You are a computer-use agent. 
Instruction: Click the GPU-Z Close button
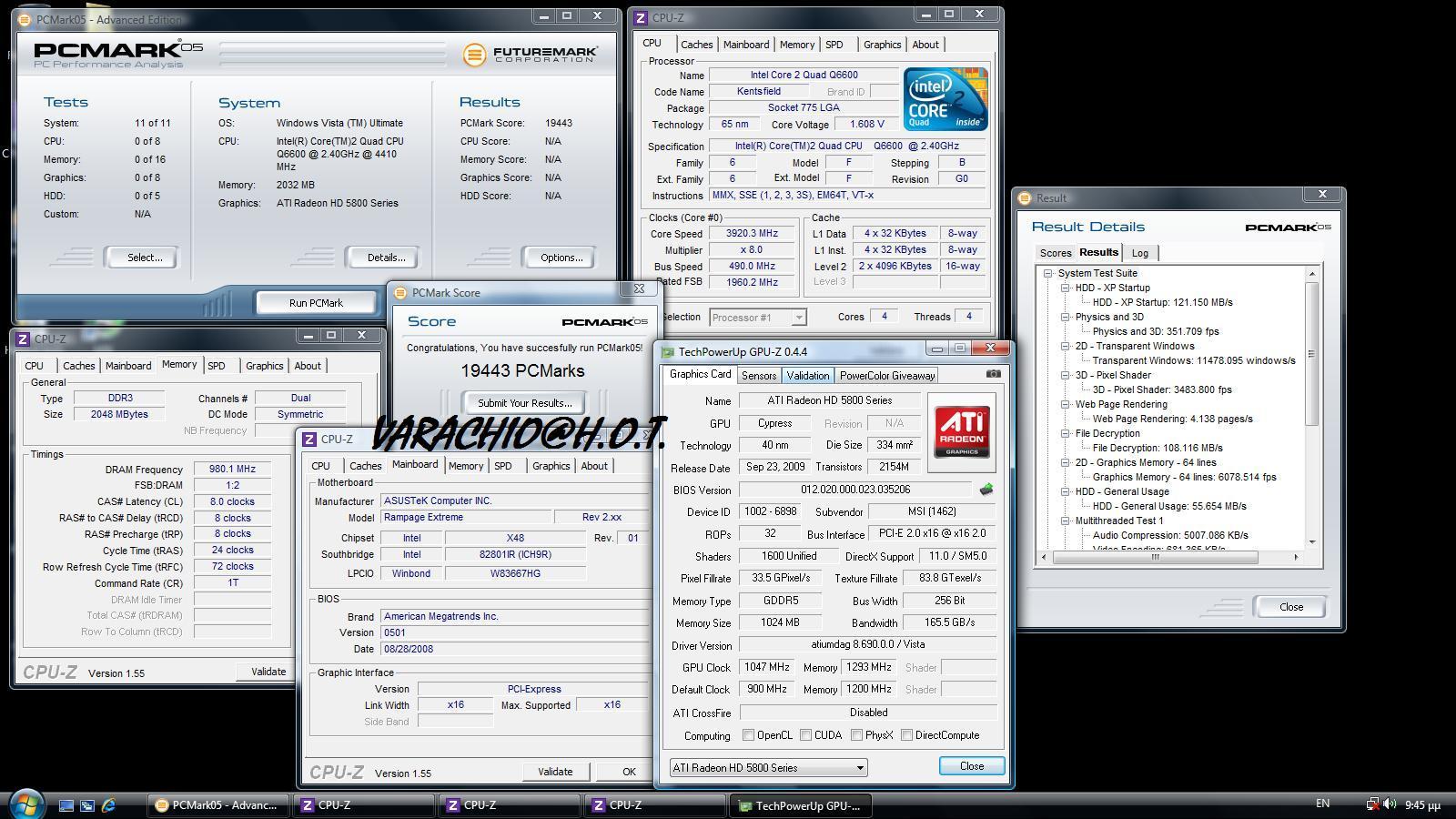tap(972, 766)
